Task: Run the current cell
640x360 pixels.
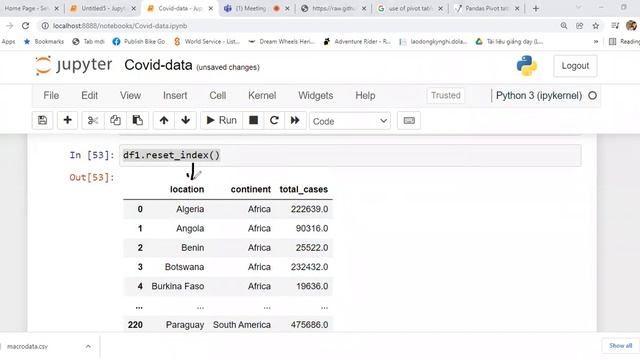Action: point(222,120)
